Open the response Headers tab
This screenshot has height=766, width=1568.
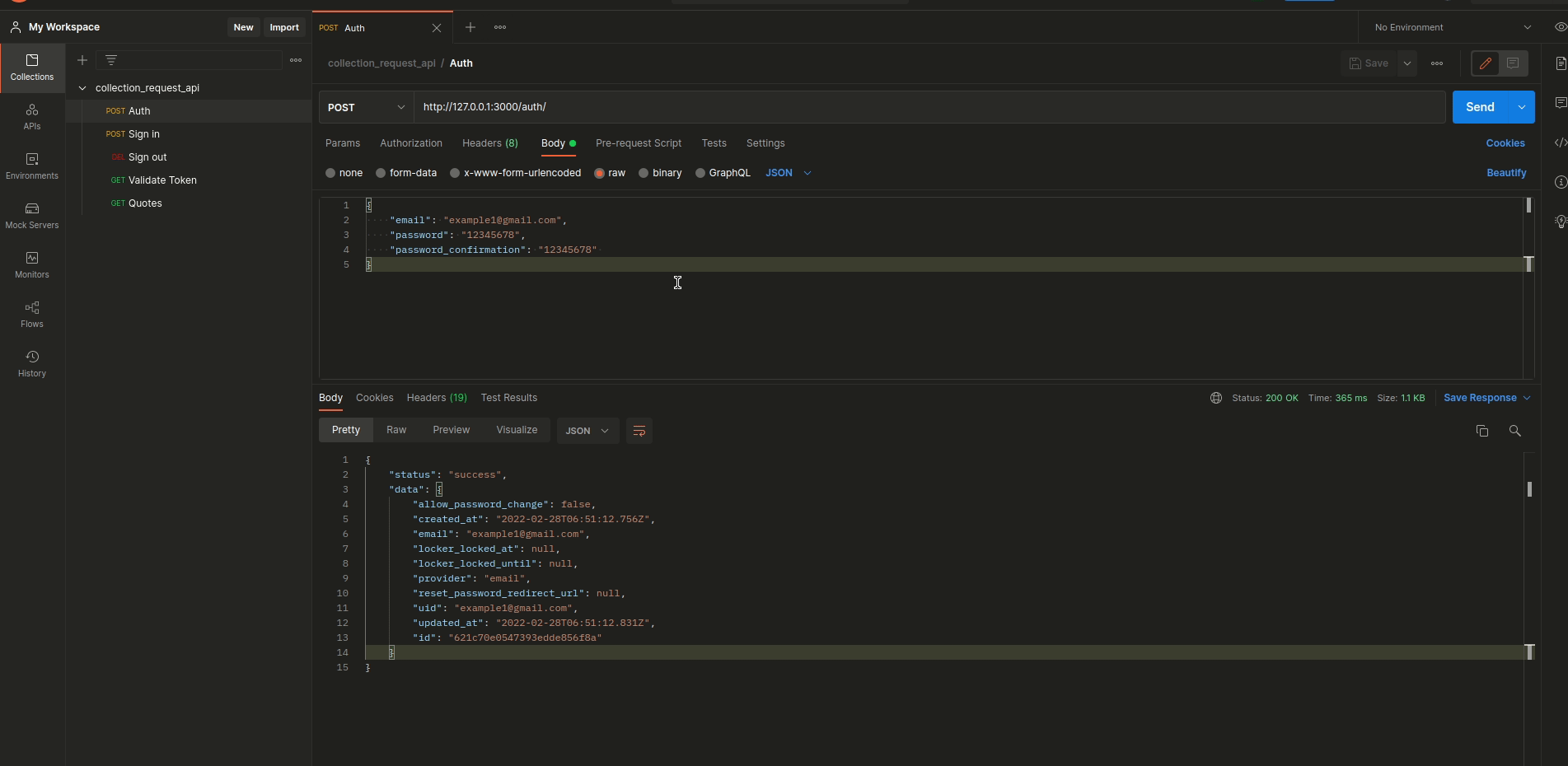click(437, 398)
